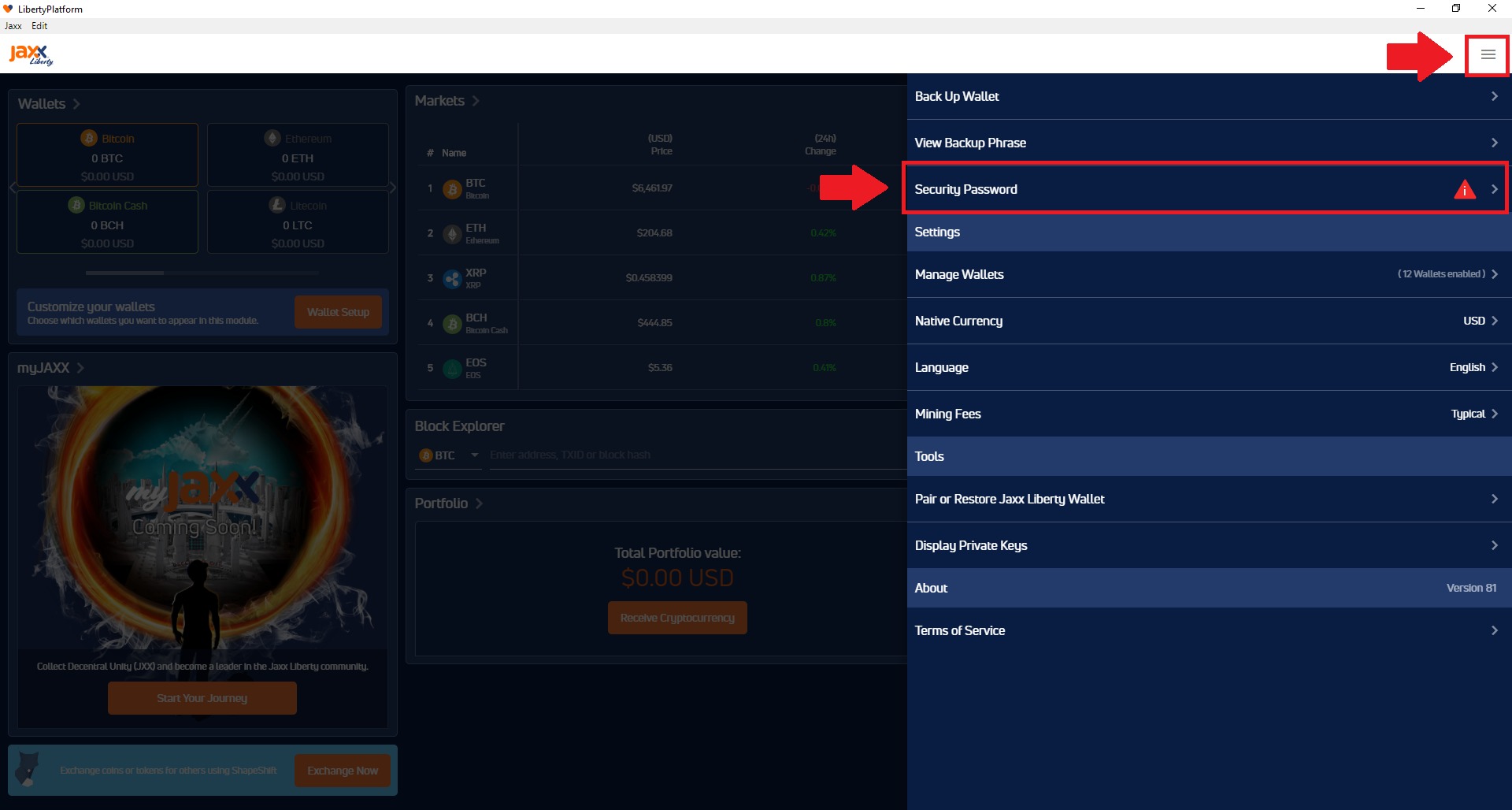The height and width of the screenshot is (810, 1512).
Task: Click the EOS price $5.36
Action: click(x=660, y=367)
